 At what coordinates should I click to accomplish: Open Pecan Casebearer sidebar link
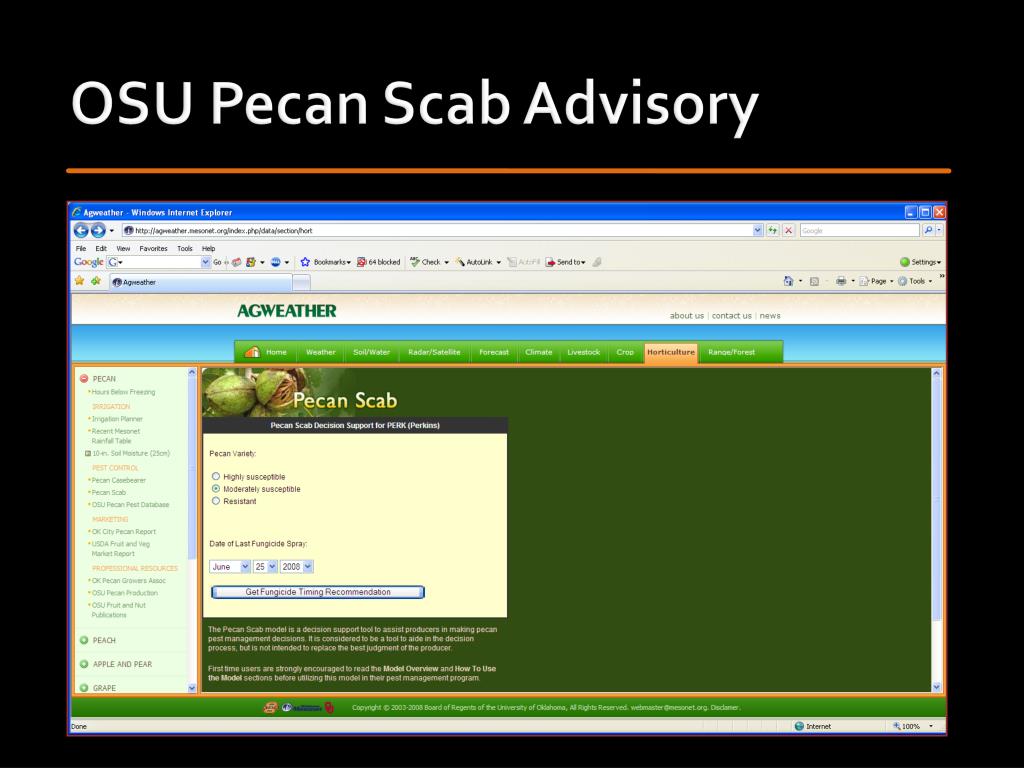coord(118,480)
